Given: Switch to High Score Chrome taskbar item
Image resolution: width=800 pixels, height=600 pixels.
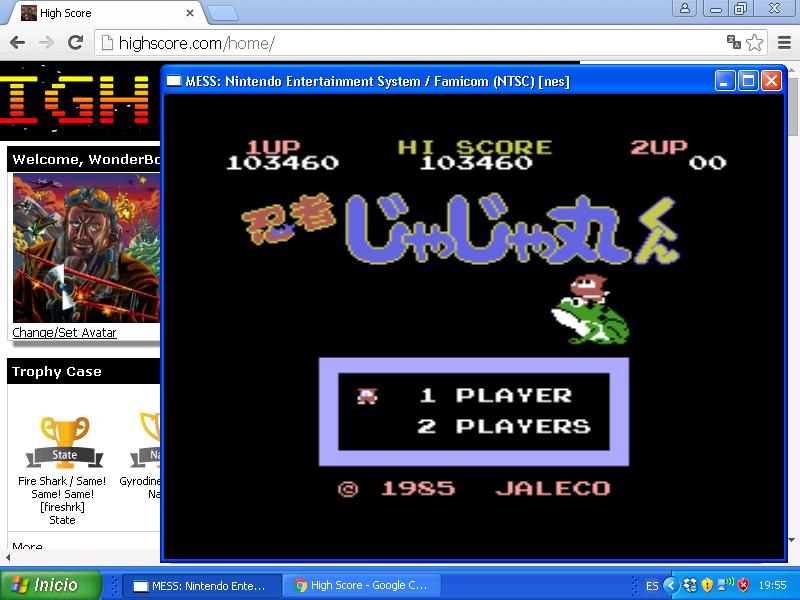Looking at the screenshot, I should (x=360, y=585).
